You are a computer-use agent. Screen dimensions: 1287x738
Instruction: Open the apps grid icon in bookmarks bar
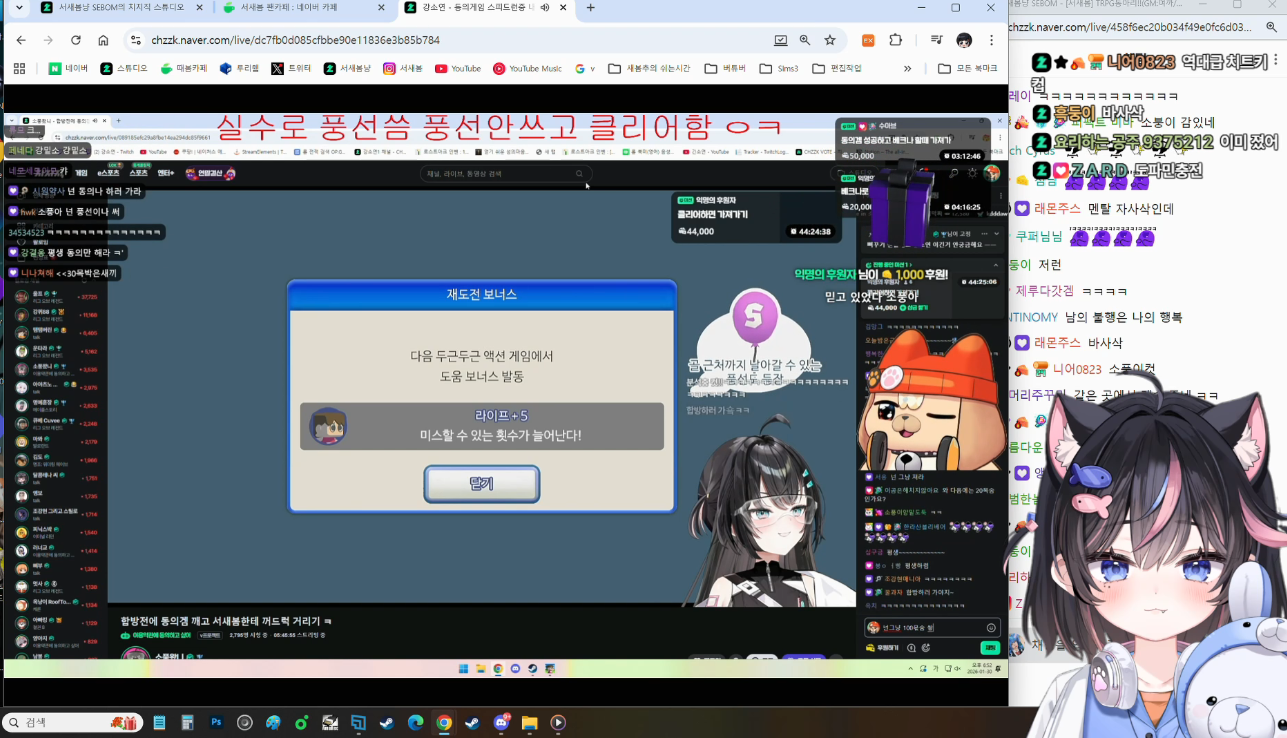19,68
